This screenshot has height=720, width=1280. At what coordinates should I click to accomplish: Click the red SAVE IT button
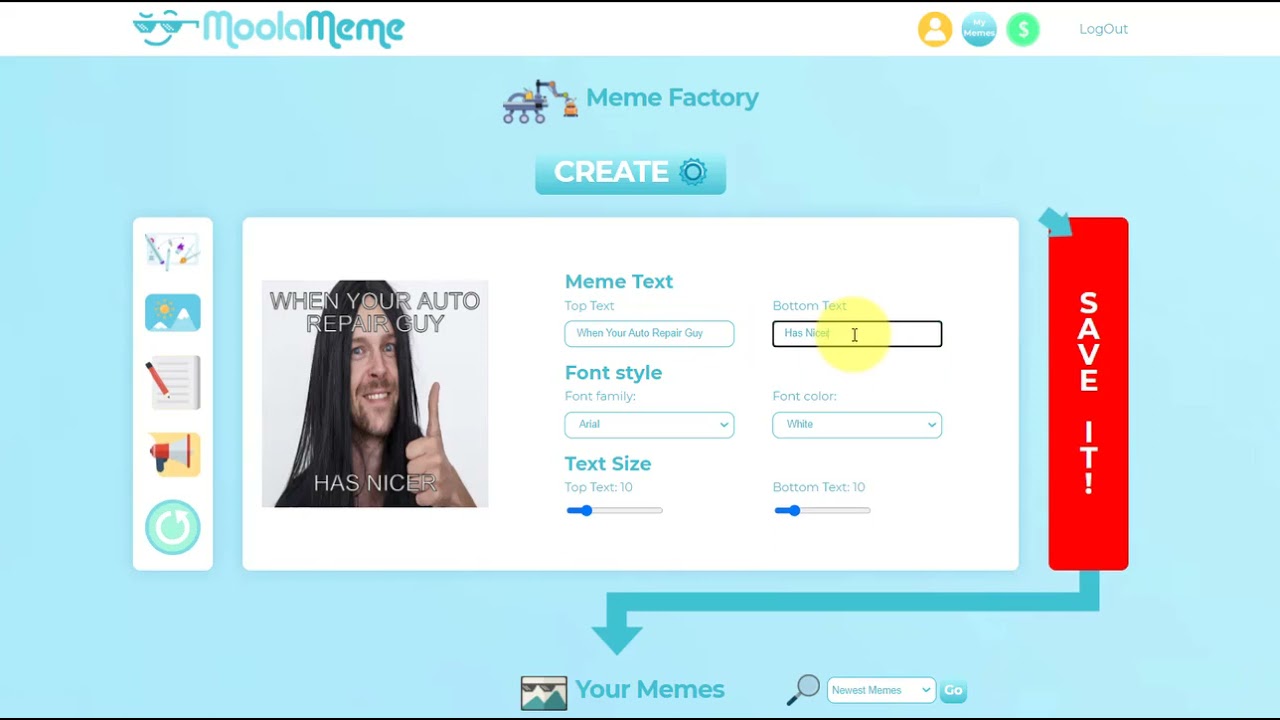click(1088, 394)
